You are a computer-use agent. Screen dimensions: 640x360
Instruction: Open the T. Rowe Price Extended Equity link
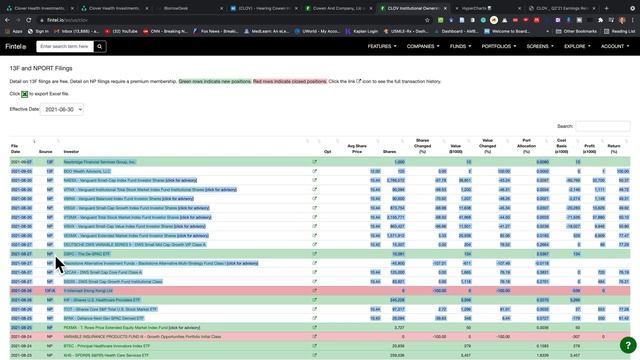click(116, 327)
